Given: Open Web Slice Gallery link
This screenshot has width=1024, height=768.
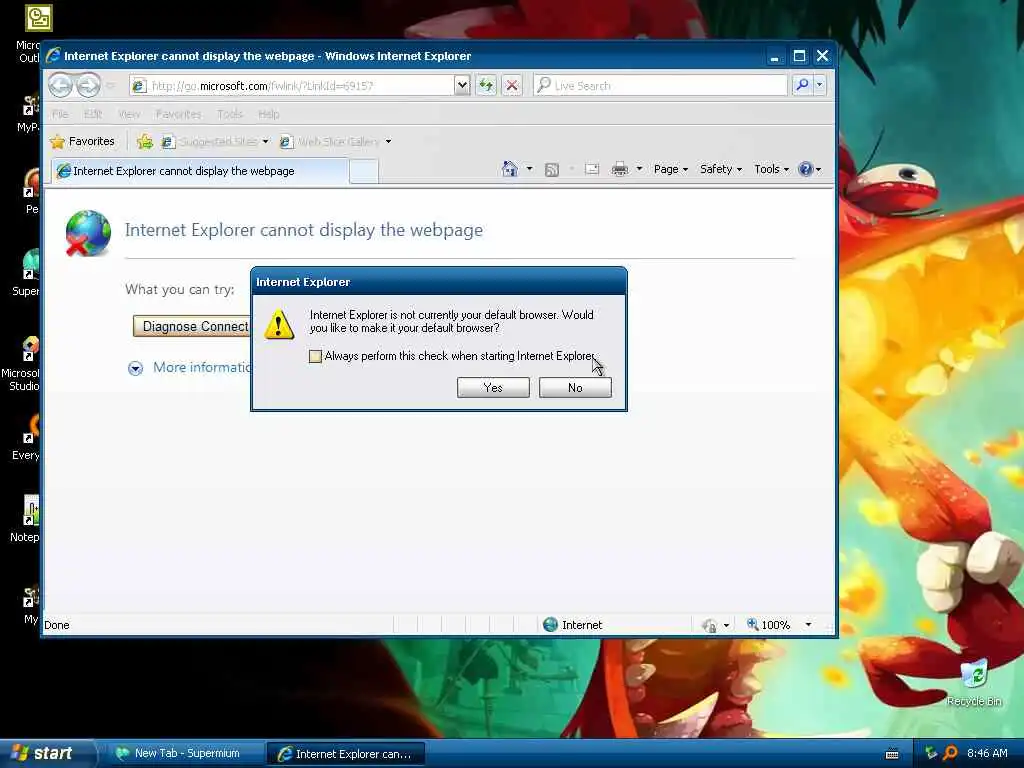Looking at the screenshot, I should click(x=330, y=142).
